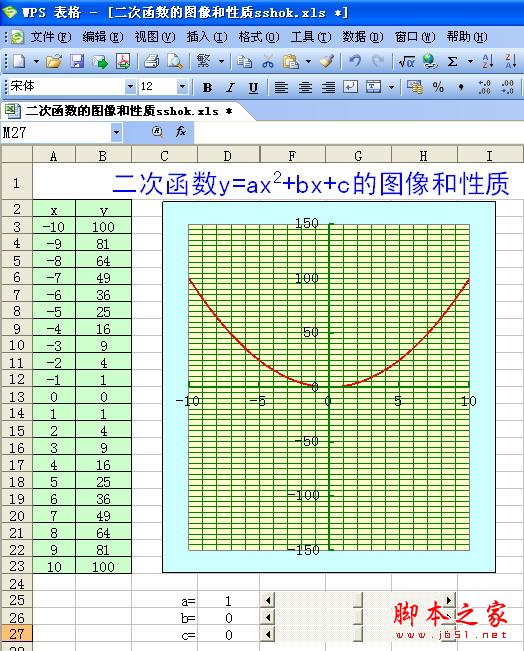Open the 窗口(W) menu
Viewport: 524px width, 651px height.
click(415, 37)
